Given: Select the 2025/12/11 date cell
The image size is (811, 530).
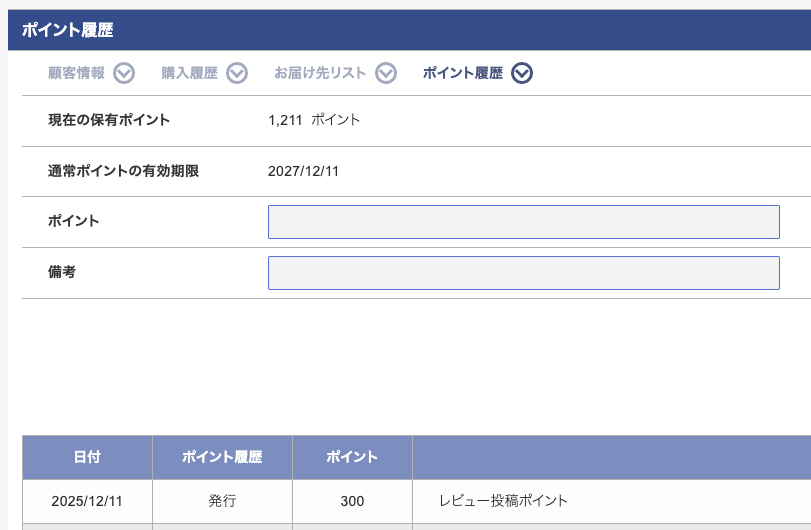Looking at the screenshot, I should [x=87, y=500].
